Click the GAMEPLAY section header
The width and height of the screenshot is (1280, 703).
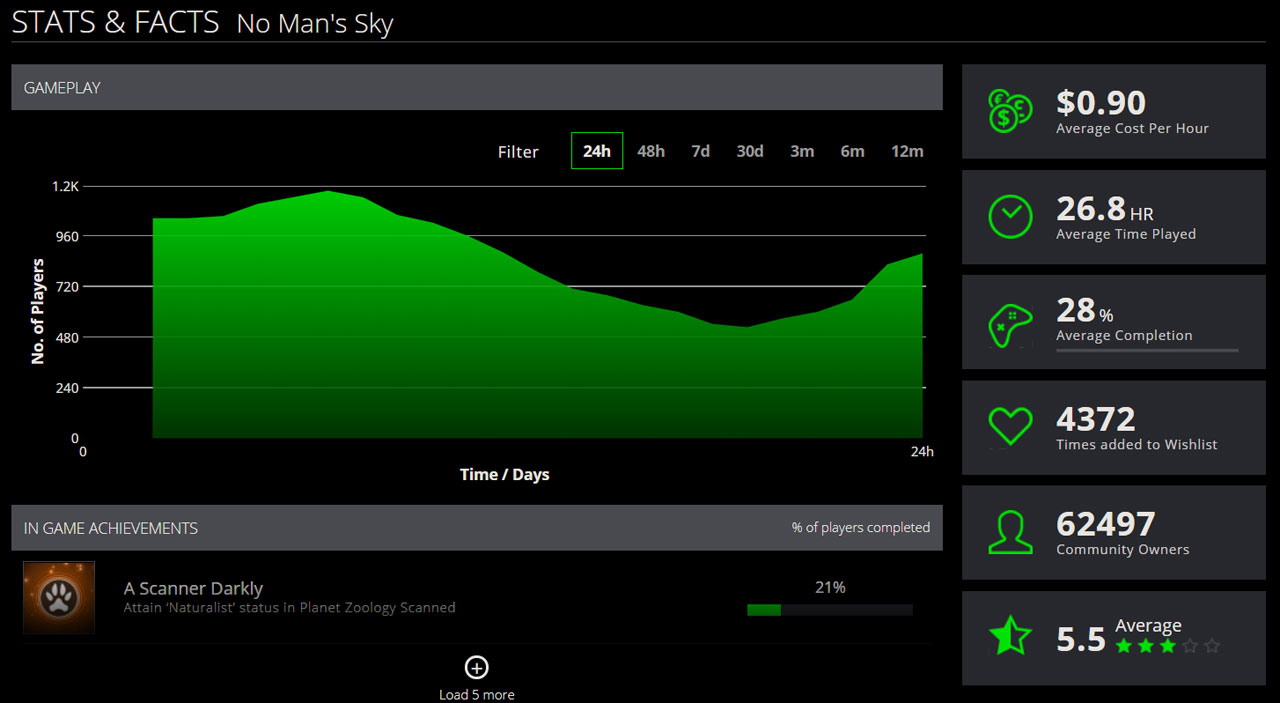[x=477, y=87]
